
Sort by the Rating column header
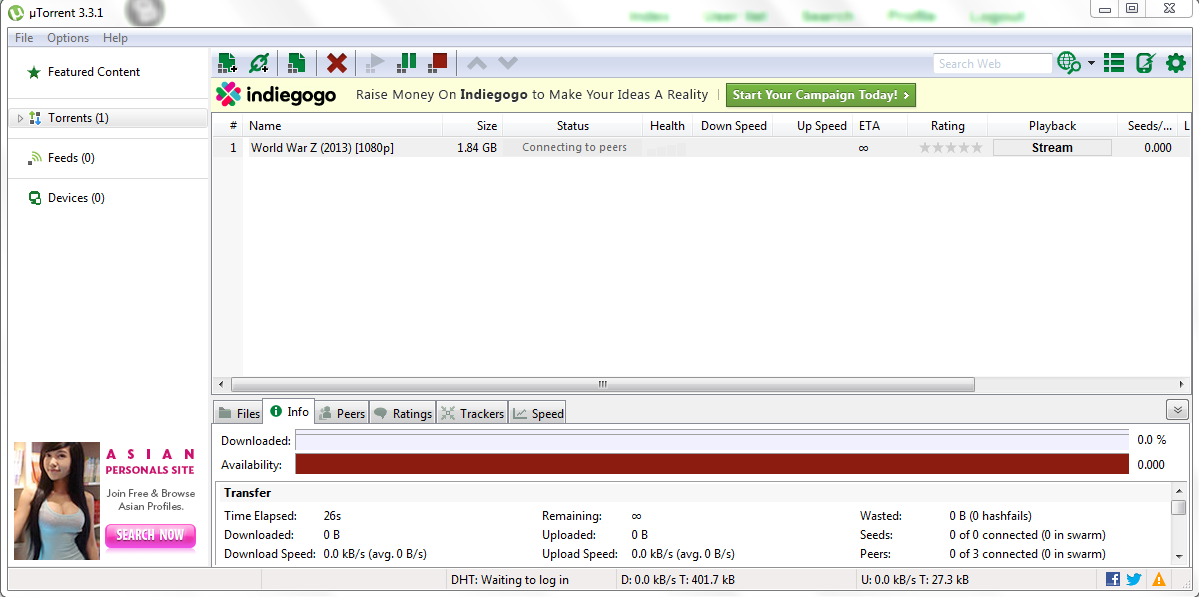pyautogui.click(x=947, y=126)
